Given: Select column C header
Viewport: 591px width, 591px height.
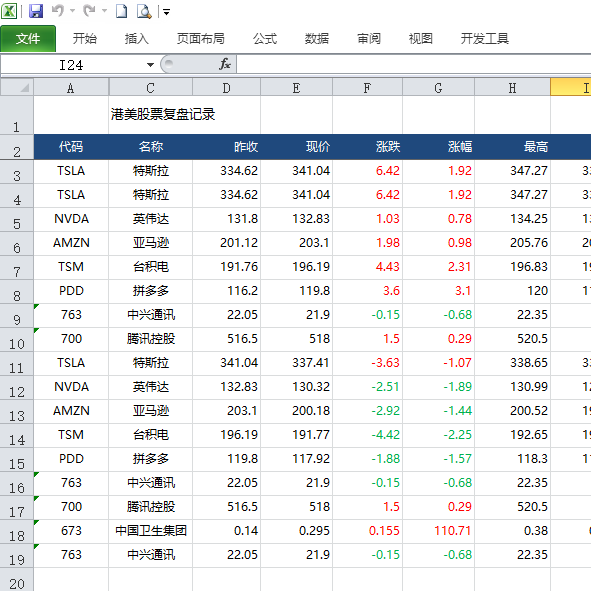Looking at the screenshot, I should (x=150, y=87).
